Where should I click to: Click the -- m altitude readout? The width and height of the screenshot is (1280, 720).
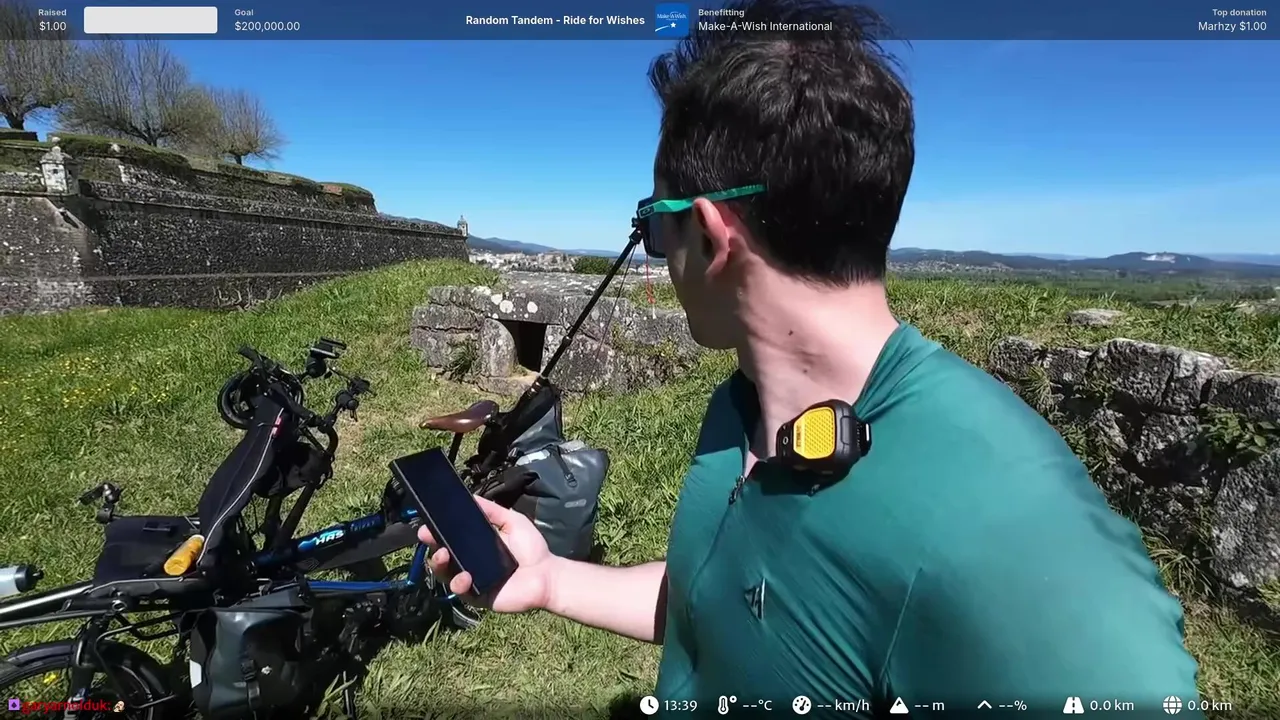click(929, 705)
